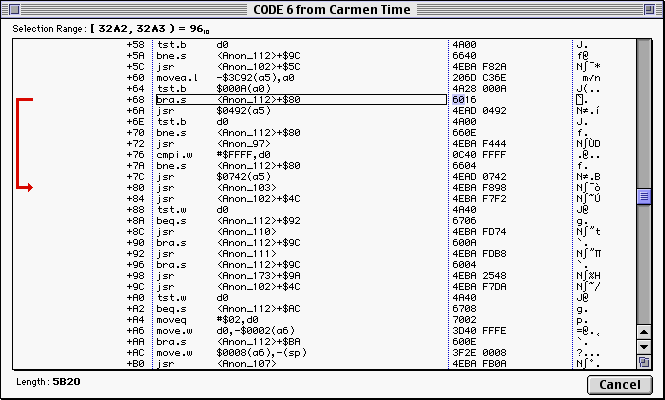The width and height of the screenshot is (665, 400).
Task: Click the red branch arrow head at +80
Action: (31, 187)
